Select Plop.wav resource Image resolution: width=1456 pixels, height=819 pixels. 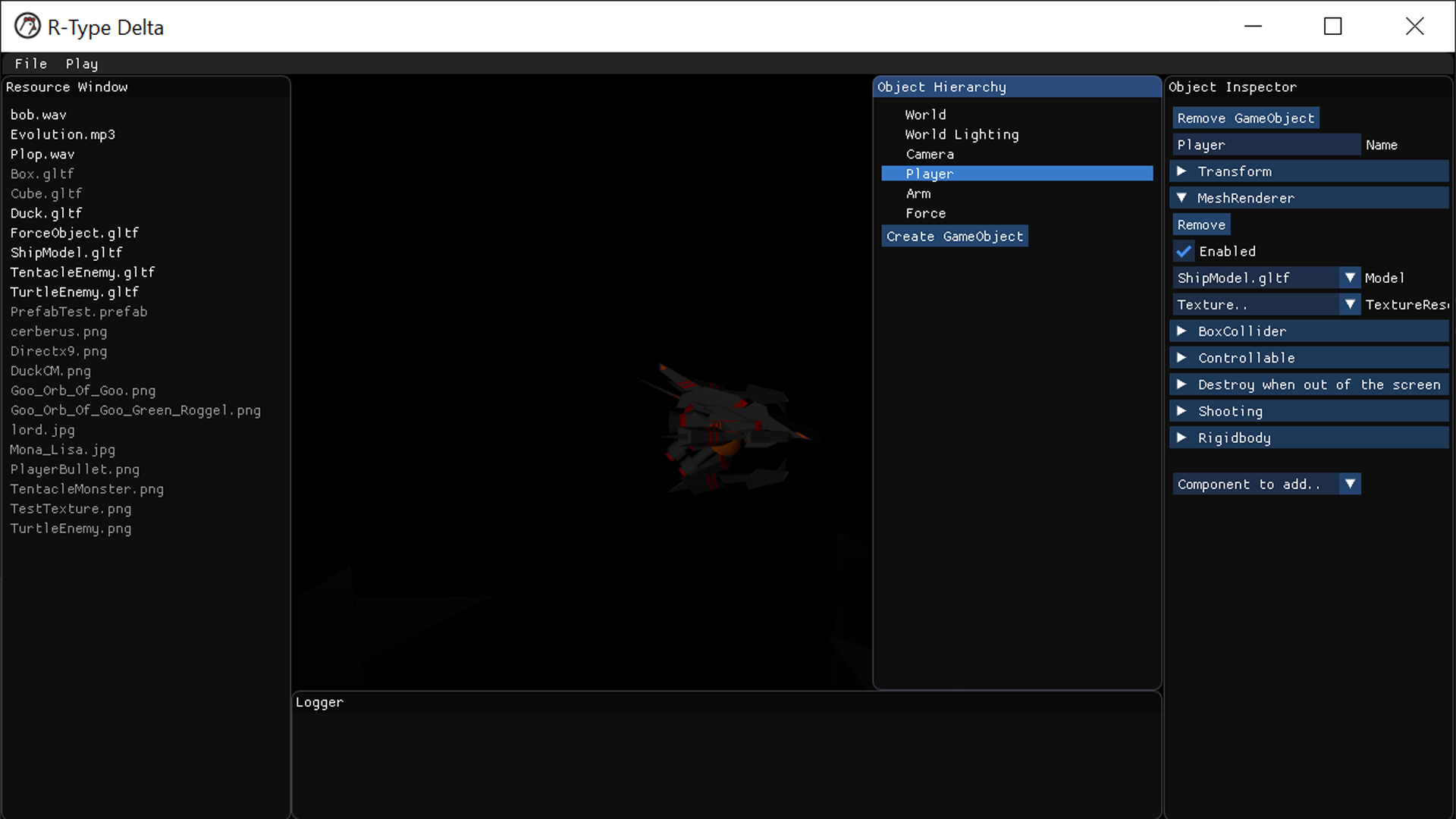click(42, 154)
